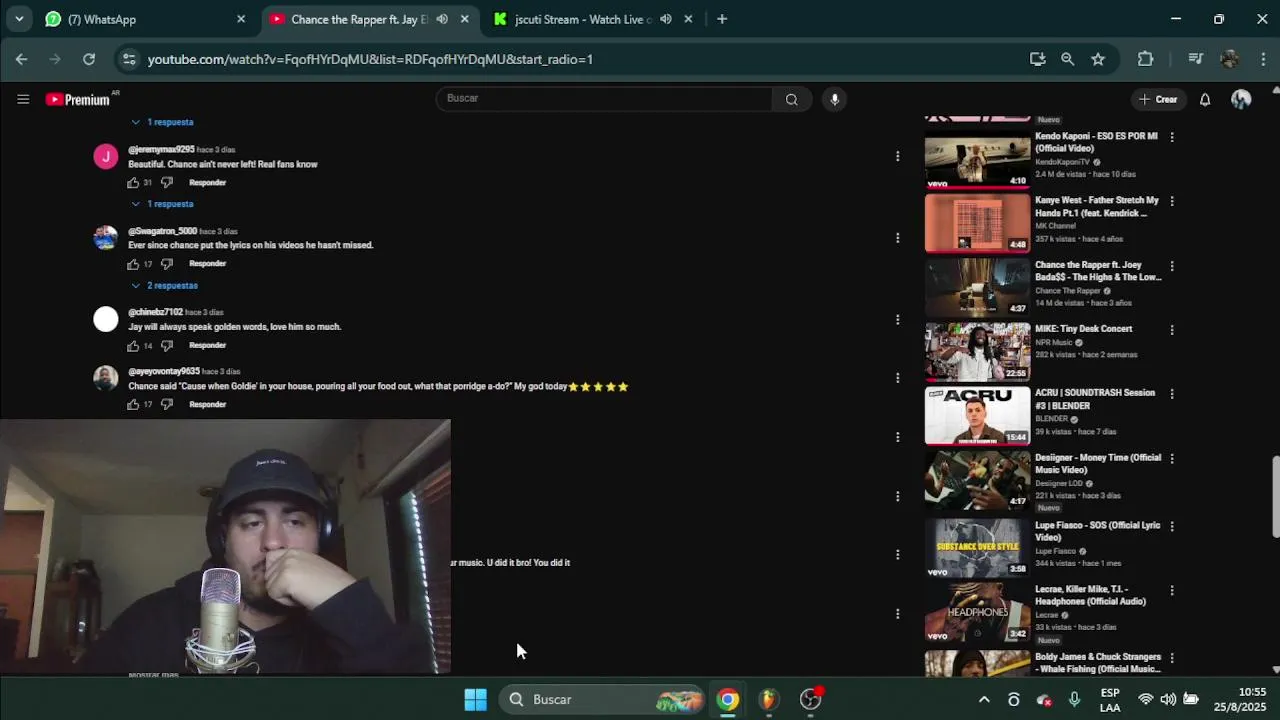Open the Windows Start menu
The image size is (1280, 720).
pos(475,699)
